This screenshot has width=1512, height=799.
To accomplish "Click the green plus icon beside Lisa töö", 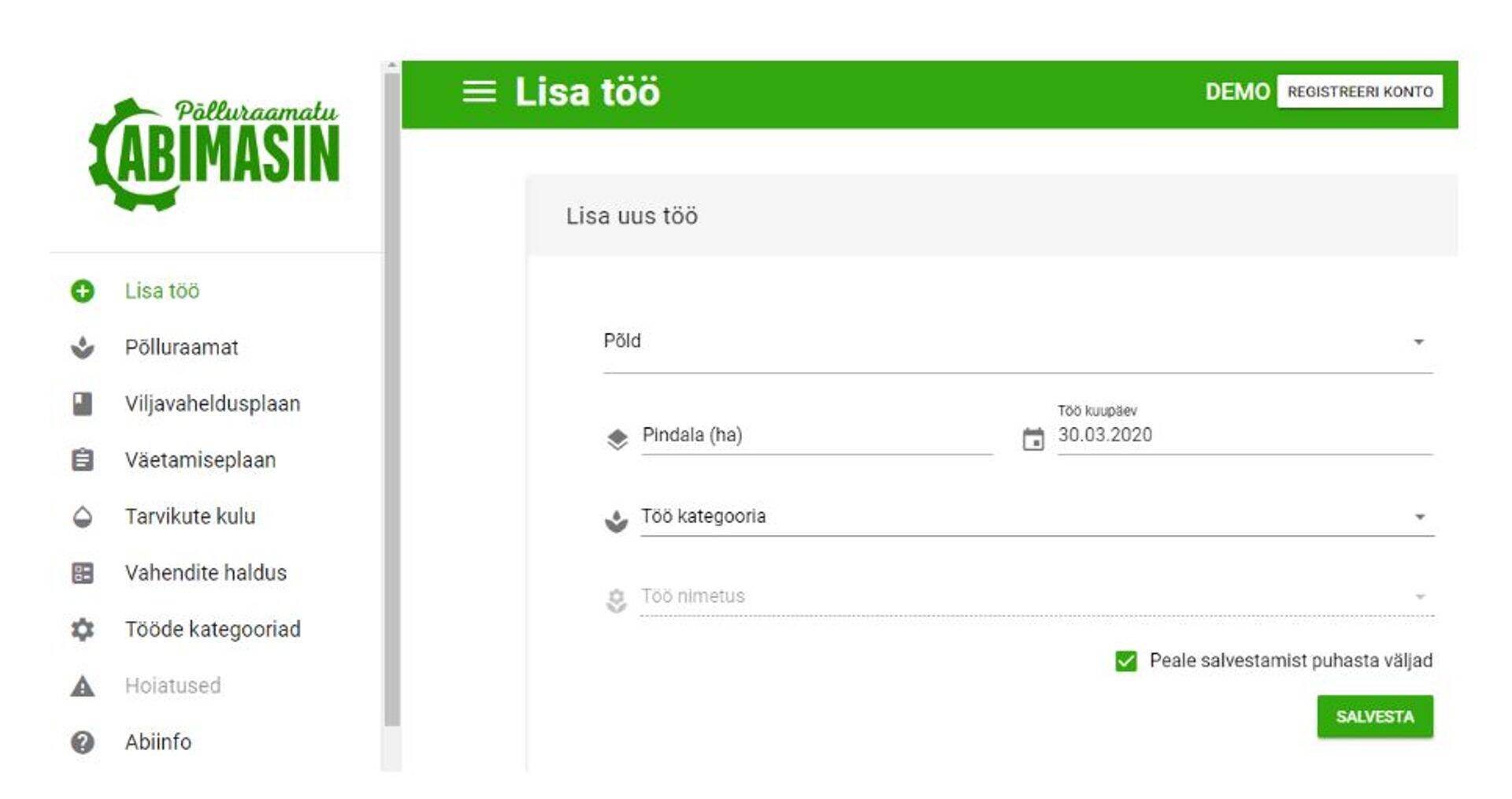I will point(83,291).
